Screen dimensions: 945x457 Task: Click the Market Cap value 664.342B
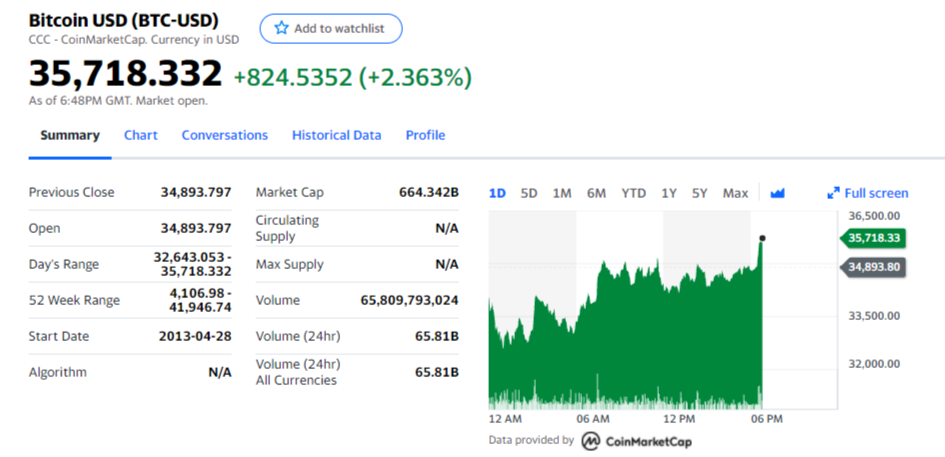pos(429,192)
